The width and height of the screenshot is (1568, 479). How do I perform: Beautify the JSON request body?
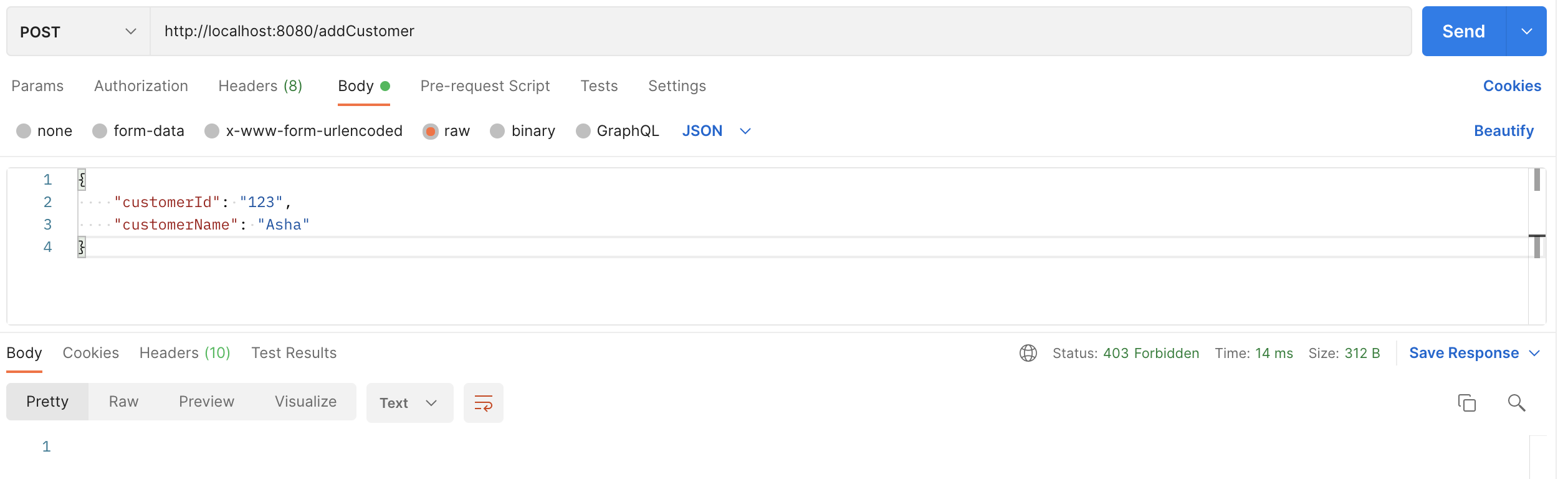coord(1504,131)
